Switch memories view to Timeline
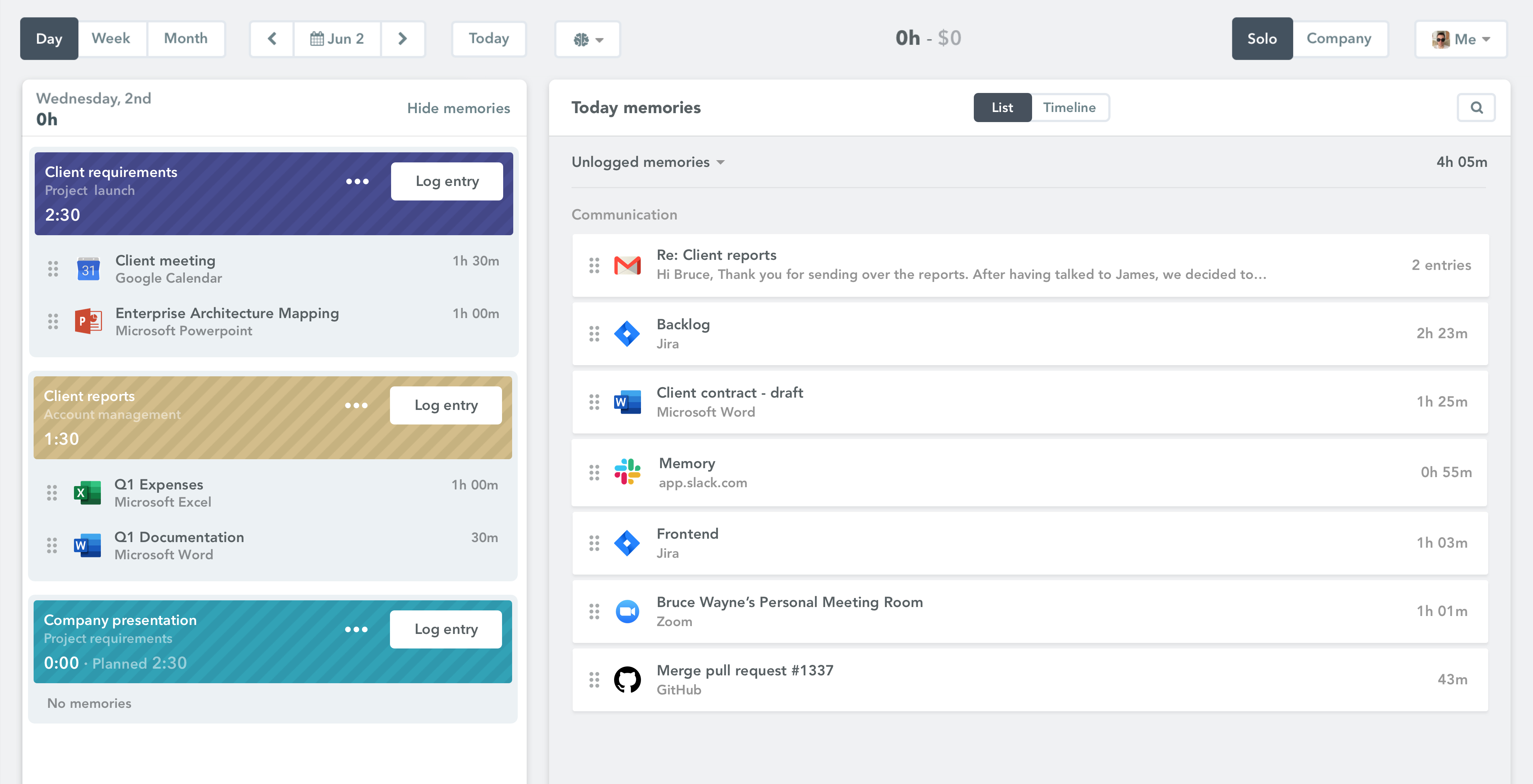This screenshot has height=784, width=1533. coord(1069,108)
